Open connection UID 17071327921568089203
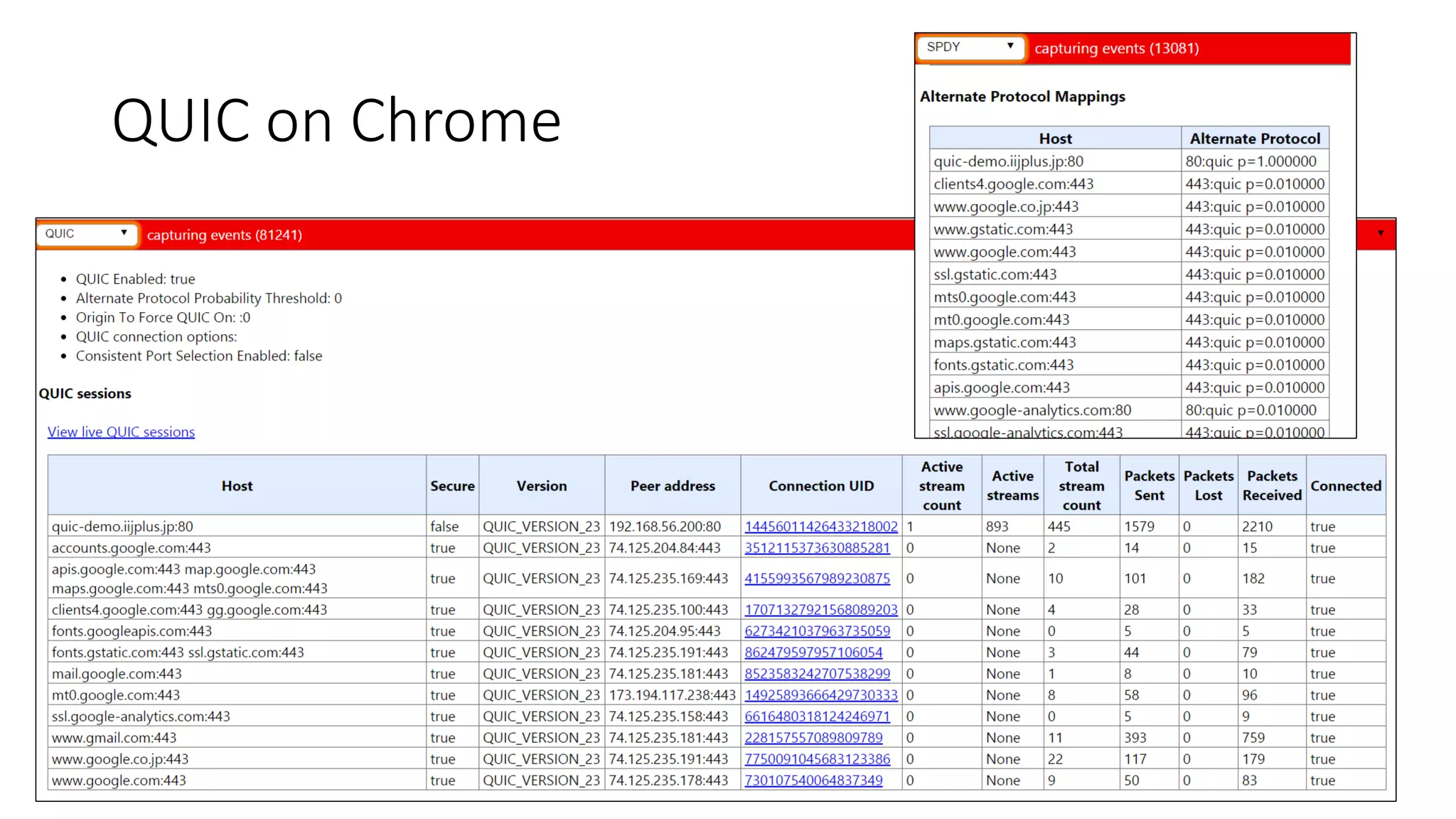1456x819 pixels. 820,610
